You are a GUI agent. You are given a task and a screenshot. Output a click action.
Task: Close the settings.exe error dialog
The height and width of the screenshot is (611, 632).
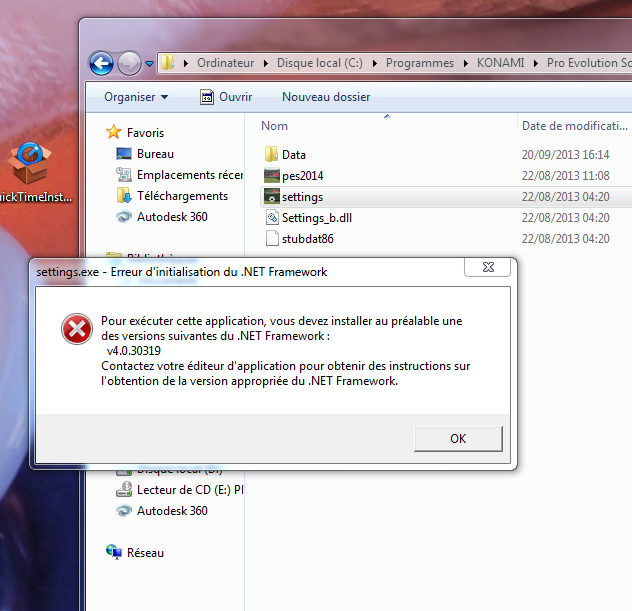click(488, 267)
